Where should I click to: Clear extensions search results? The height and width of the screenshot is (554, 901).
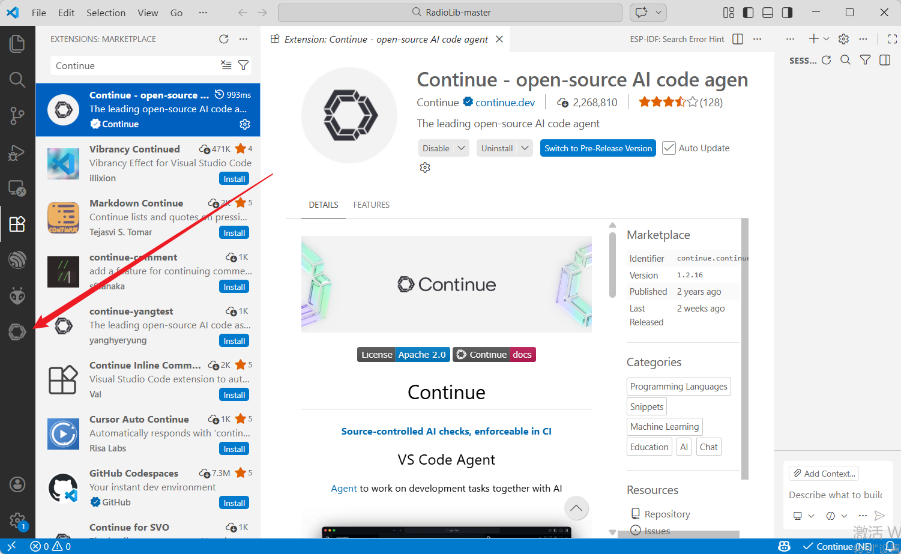[226, 65]
